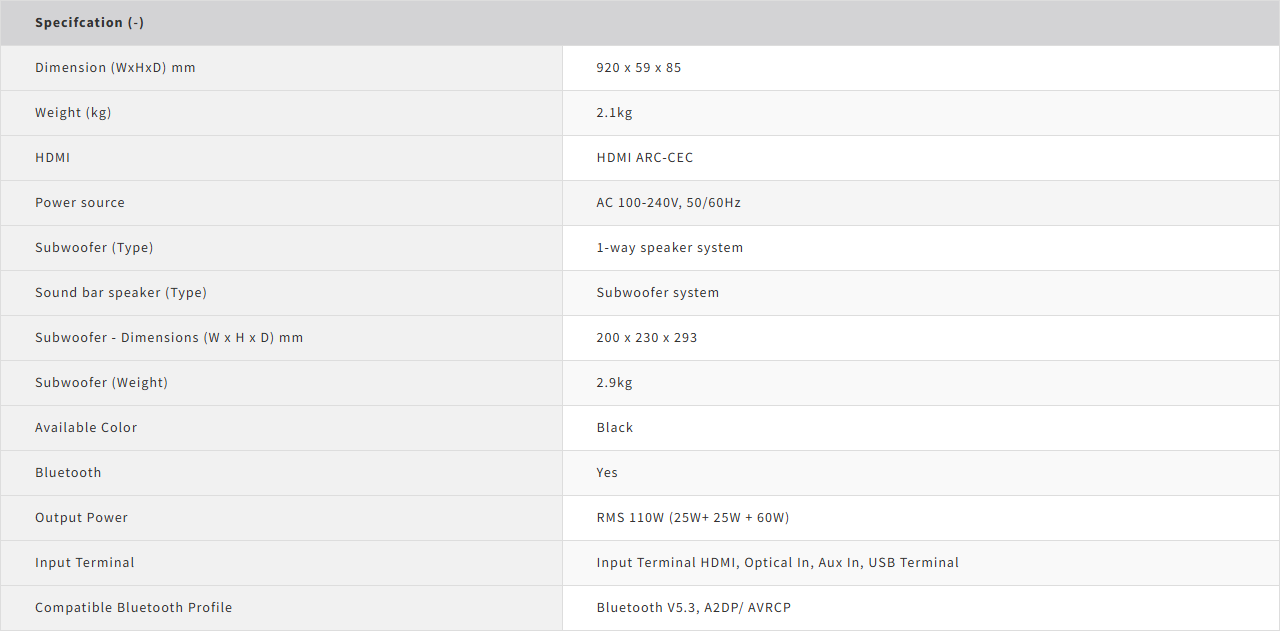
Task: Click the Dimension (WxHxD) mm label
Action: 115,68
